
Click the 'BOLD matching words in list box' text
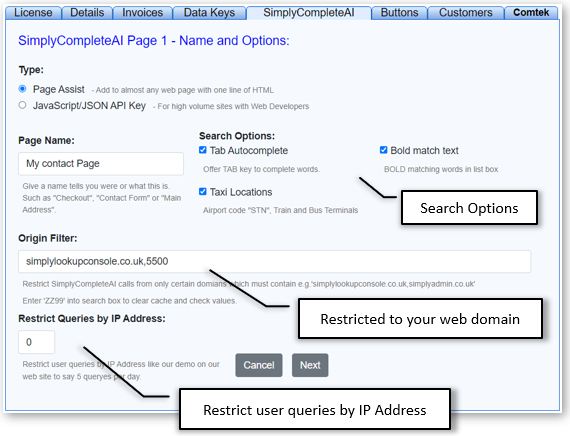click(441, 169)
